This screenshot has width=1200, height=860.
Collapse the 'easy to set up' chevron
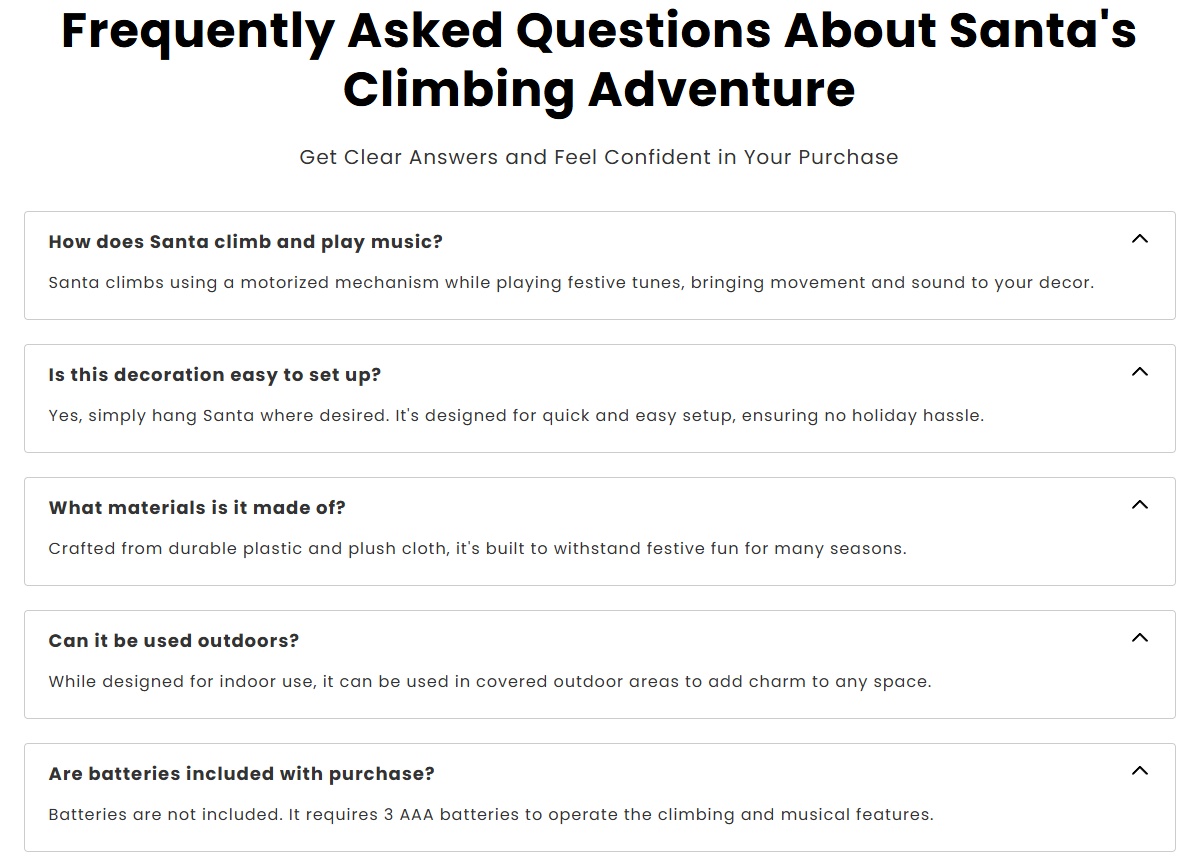pyautogui.click(x=1139, y=372)
